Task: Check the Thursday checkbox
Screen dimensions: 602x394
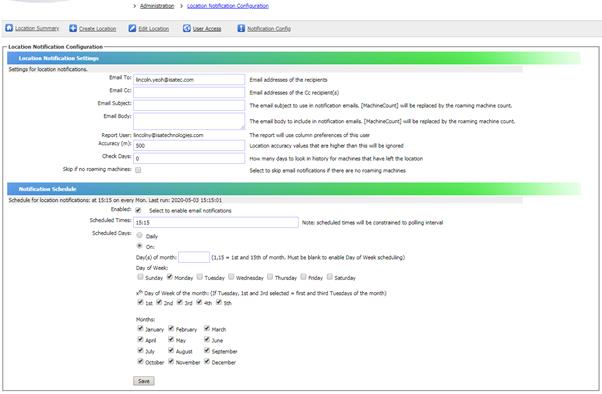Action: click(270, 276)
